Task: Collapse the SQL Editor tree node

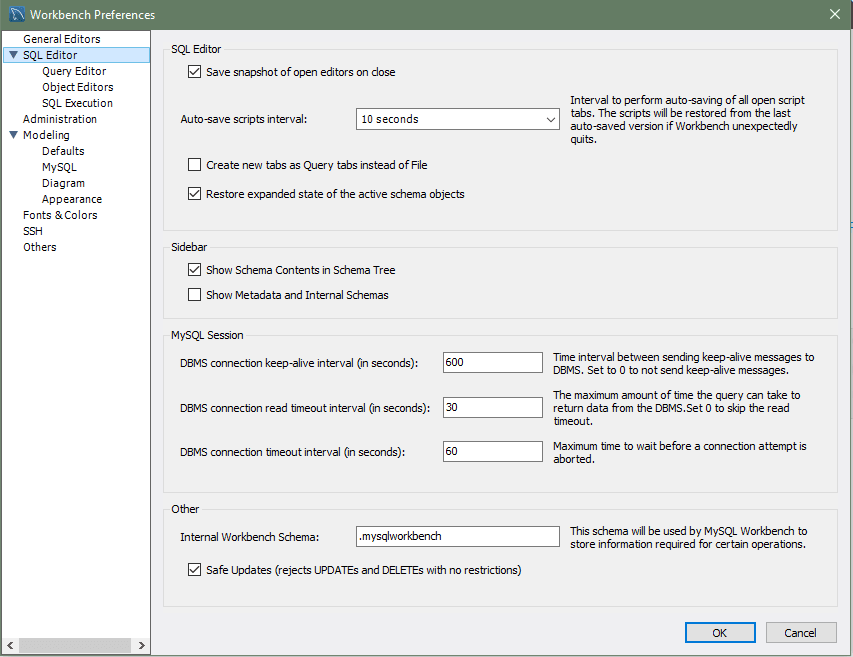Action: (x=13, y=56)
